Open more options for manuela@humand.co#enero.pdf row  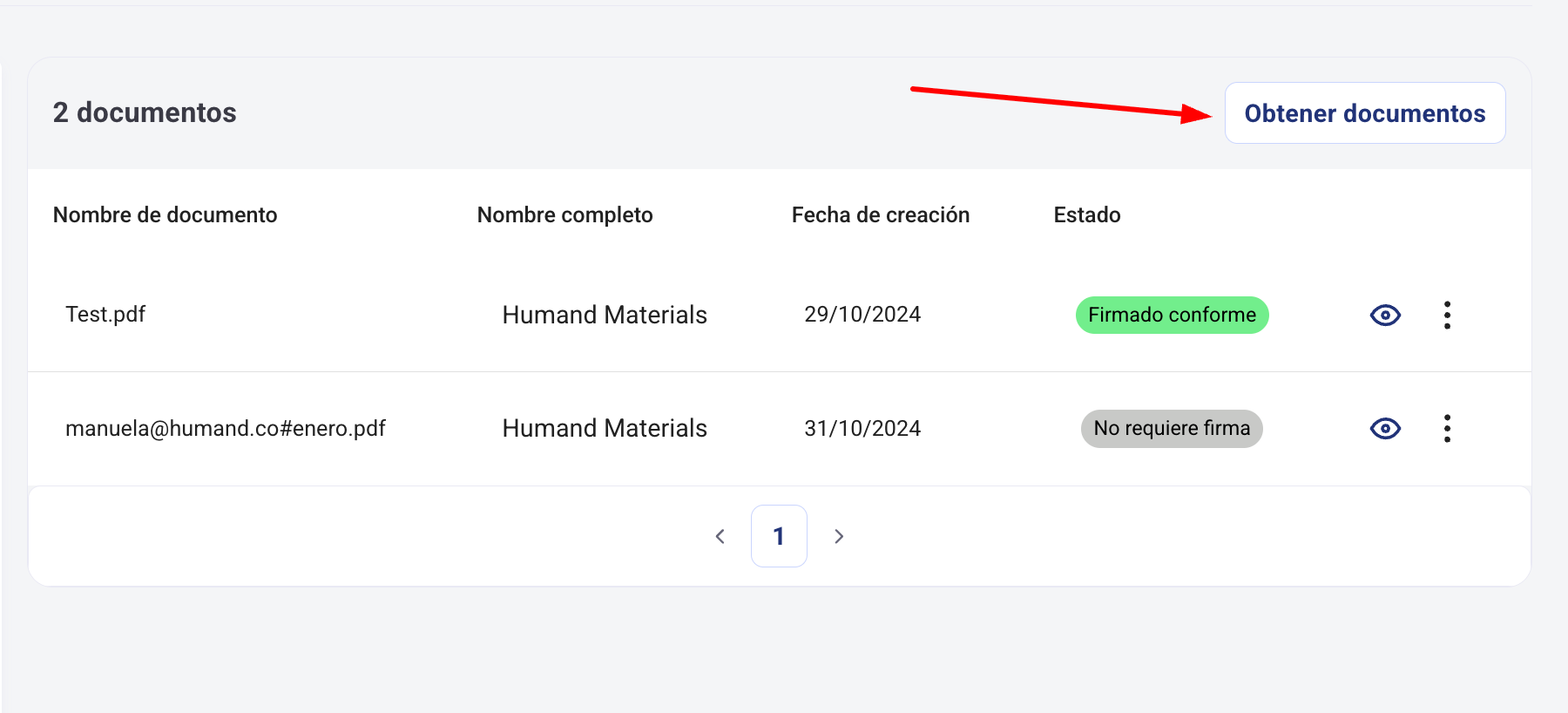tap(1447, 428)
